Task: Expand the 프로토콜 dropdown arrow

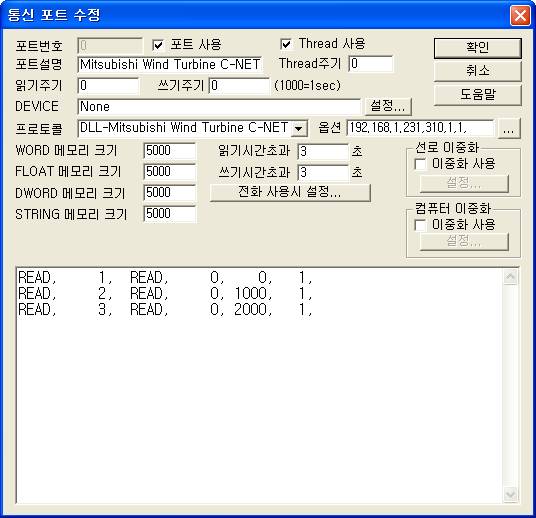Action: point(298,129)
